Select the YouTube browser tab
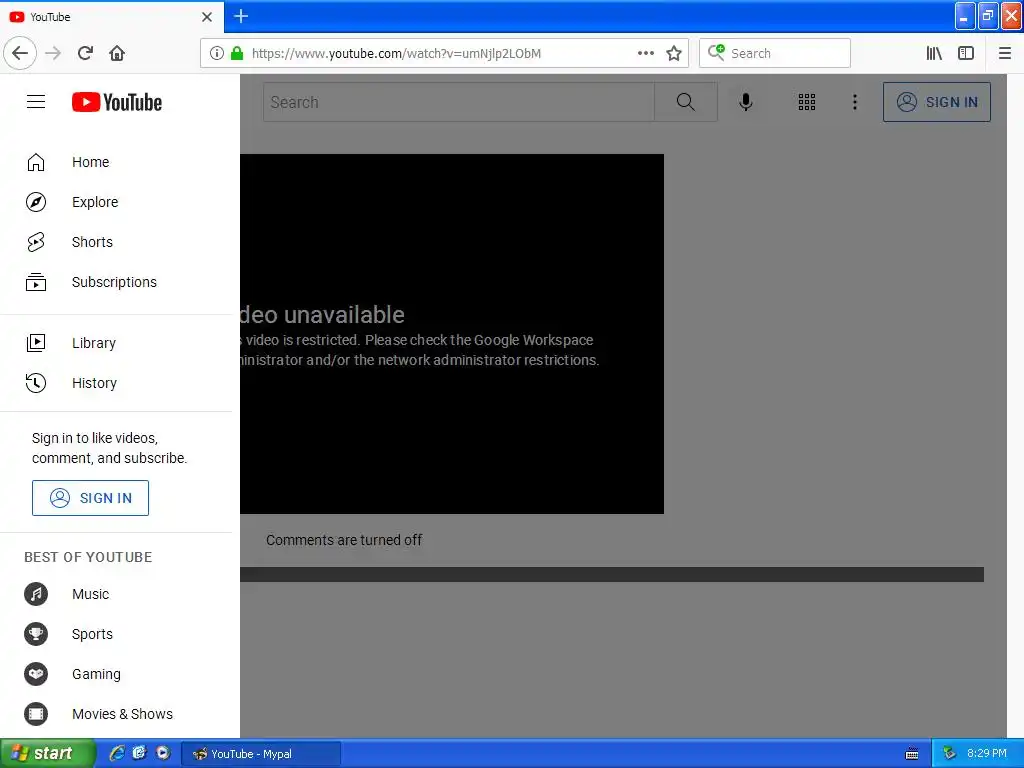The height and width of the screenshot is (768, 1024). tap(111, 16)
